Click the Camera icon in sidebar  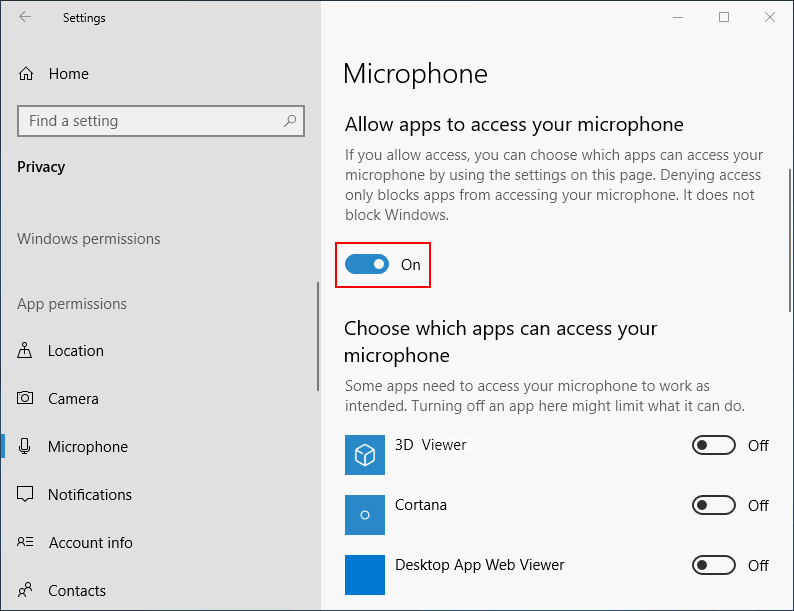click(25, 398)
